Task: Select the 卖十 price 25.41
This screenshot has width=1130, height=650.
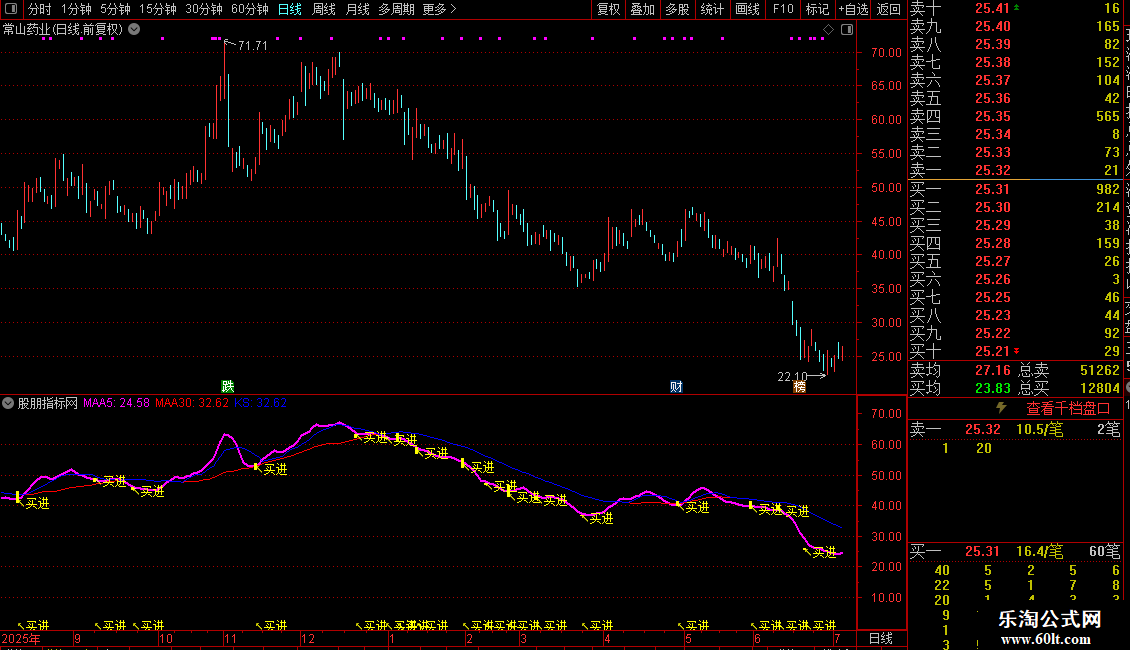Action: click(x=992, y=8)
